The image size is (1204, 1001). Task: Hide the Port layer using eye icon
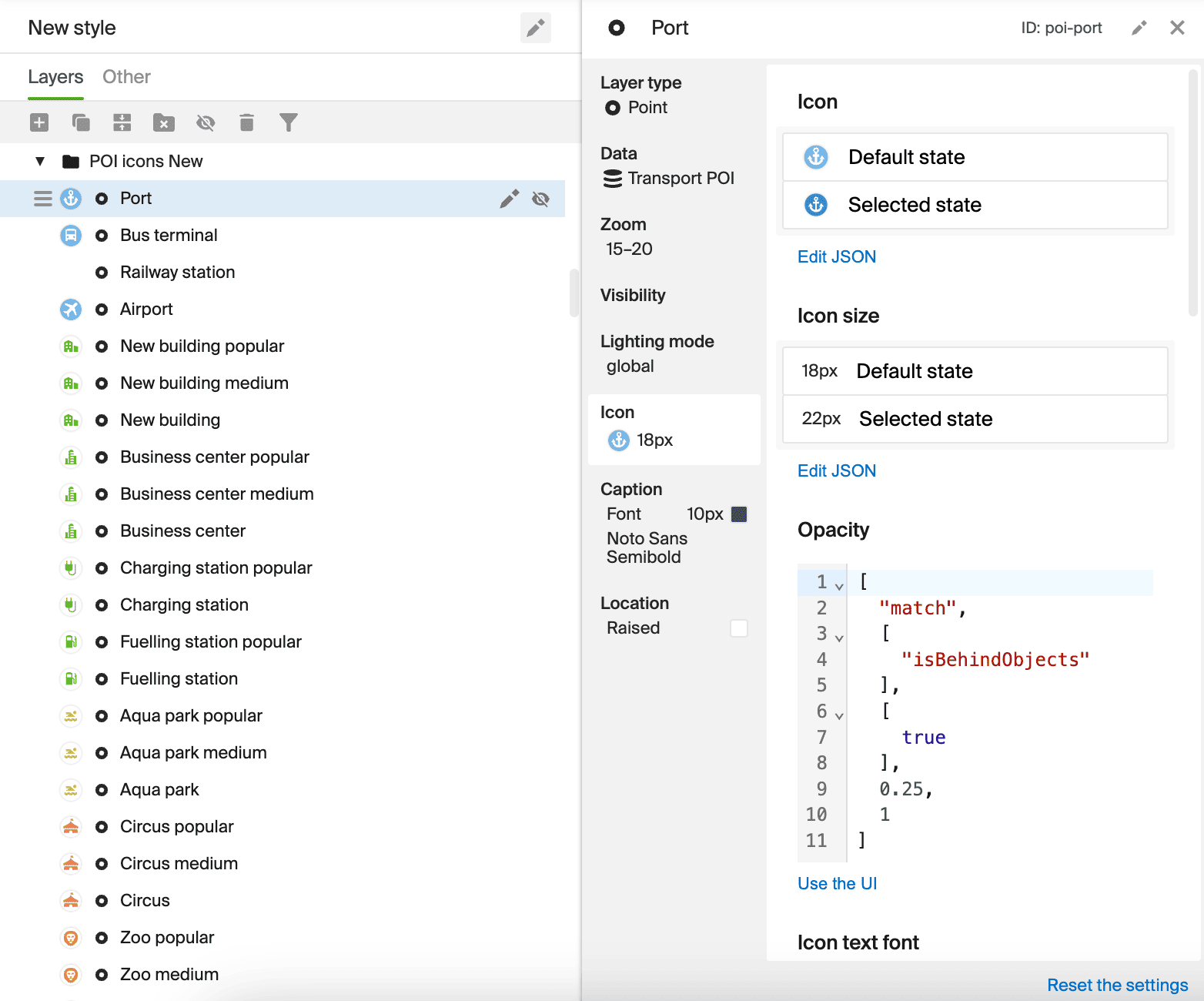coord(541,199)
